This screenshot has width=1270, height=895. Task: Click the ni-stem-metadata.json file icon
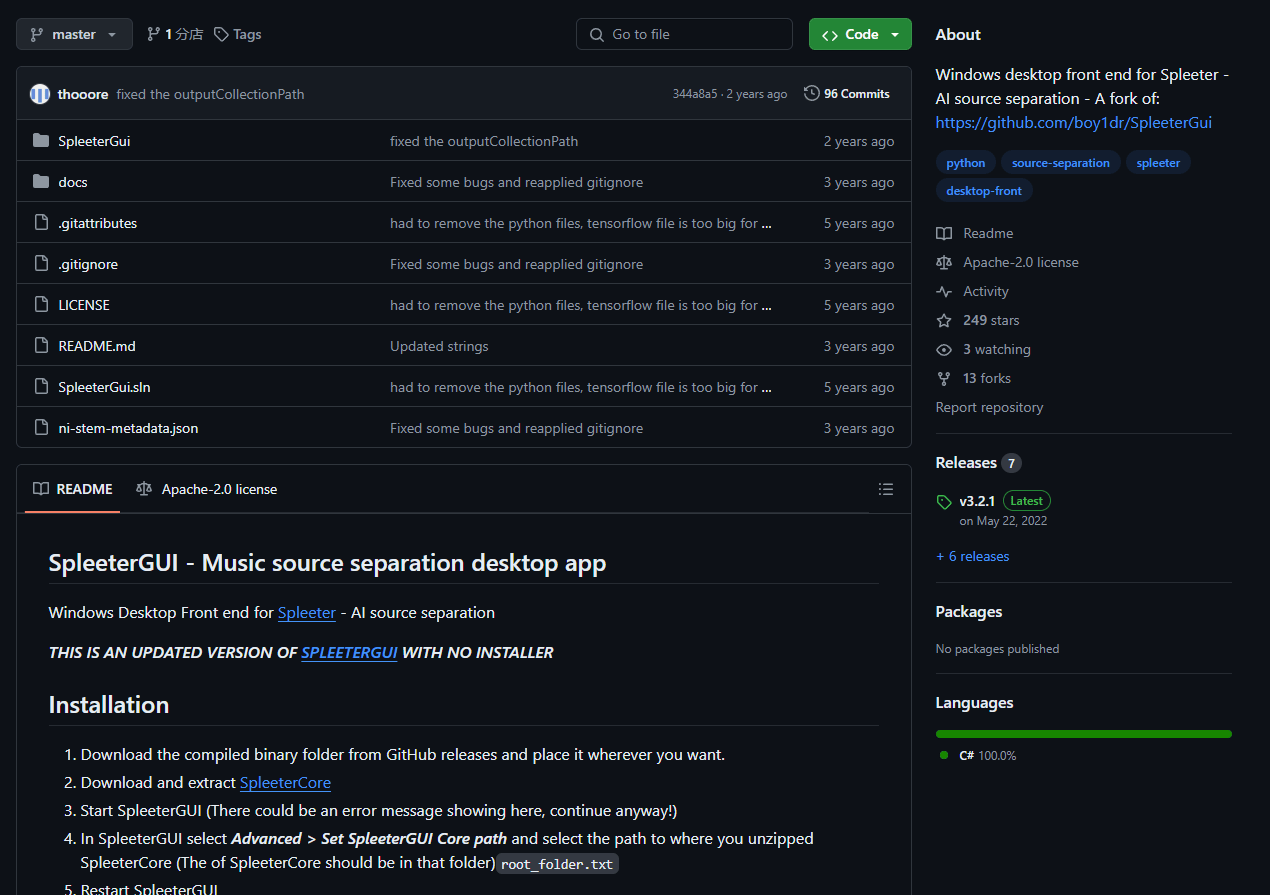[x=41, y=428]
